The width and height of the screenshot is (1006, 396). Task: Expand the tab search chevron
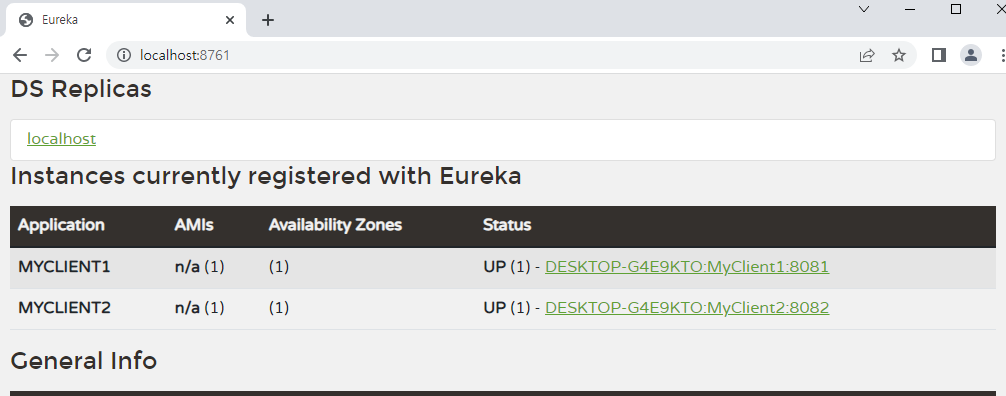point(864,9)
